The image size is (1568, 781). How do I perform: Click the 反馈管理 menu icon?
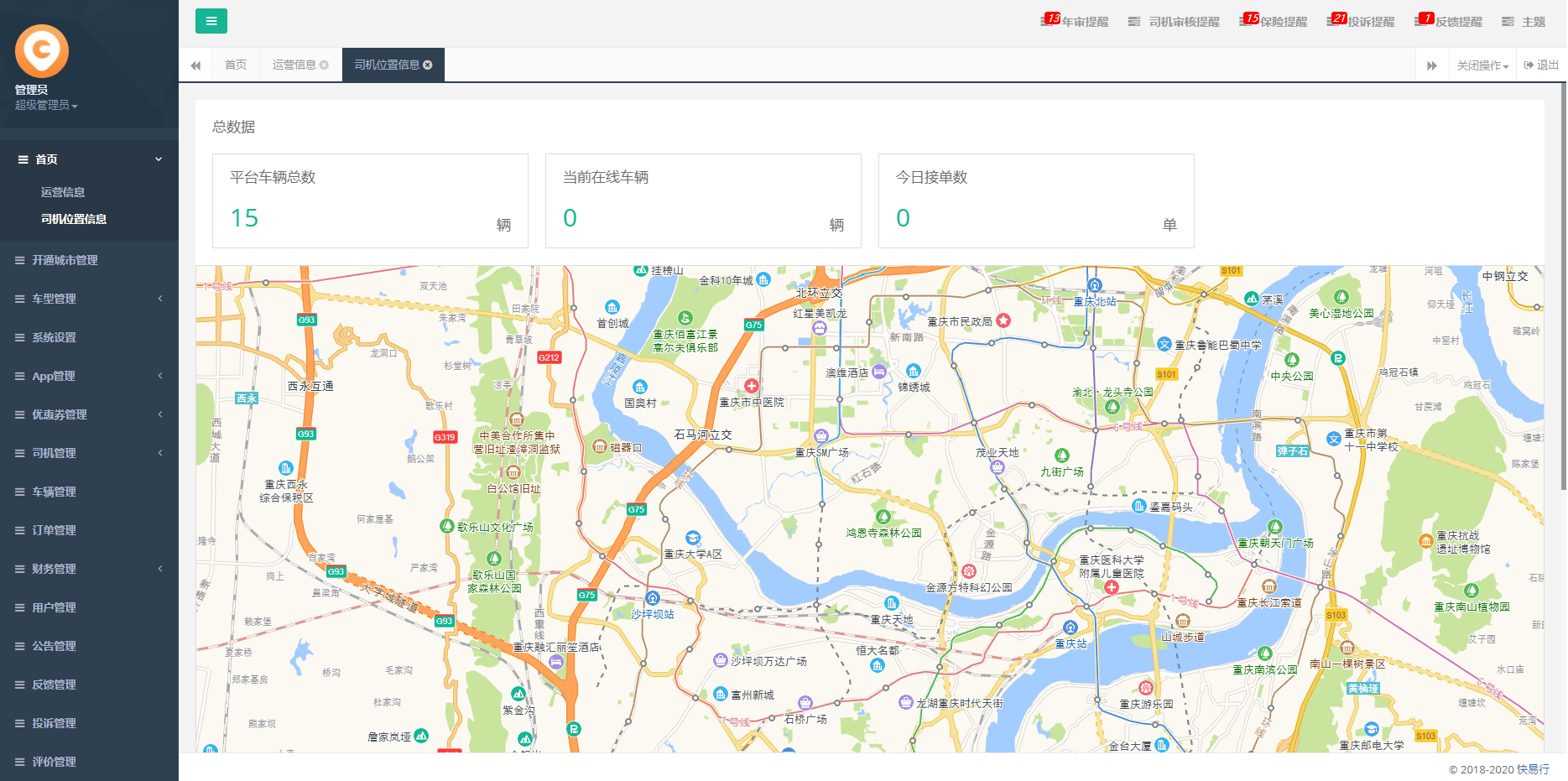(19, 685)
